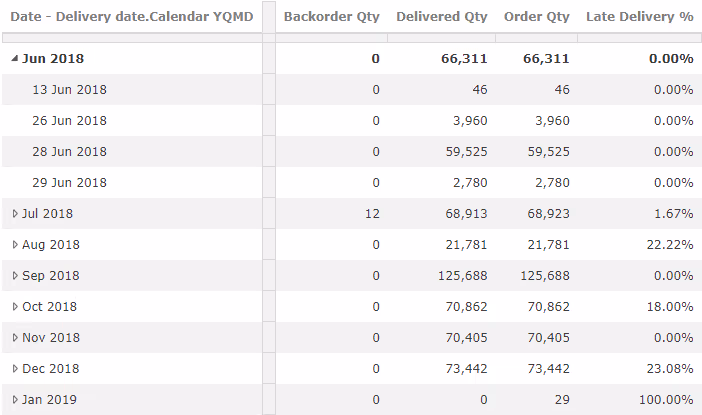Expand the Aug 2018 row
The height and width of the screenshot is (415, 702).
click(x=14, y=244)
